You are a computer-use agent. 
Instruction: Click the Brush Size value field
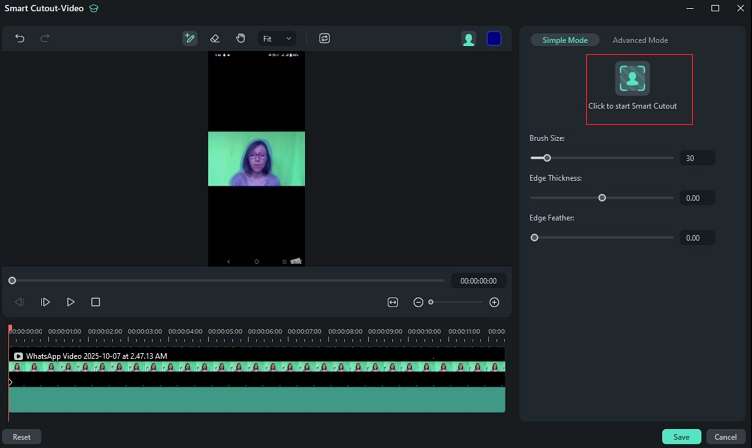(x=696, y=158)
